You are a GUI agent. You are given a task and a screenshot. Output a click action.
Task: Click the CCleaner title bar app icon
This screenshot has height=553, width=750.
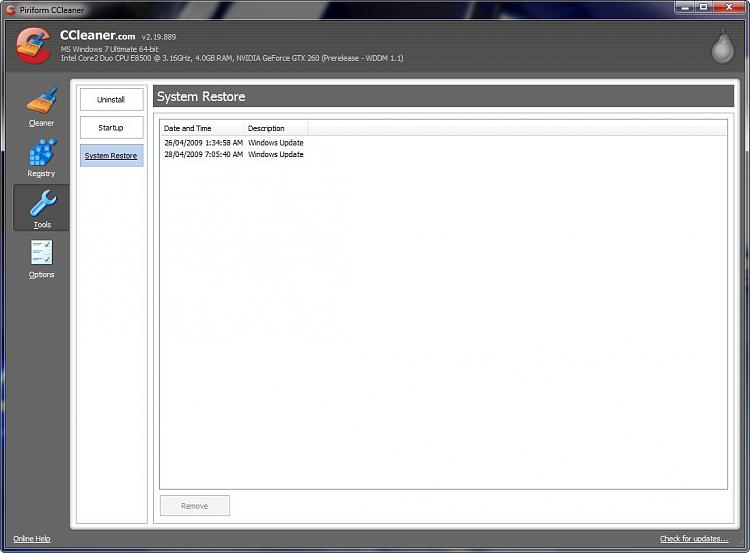pos(11,10)
